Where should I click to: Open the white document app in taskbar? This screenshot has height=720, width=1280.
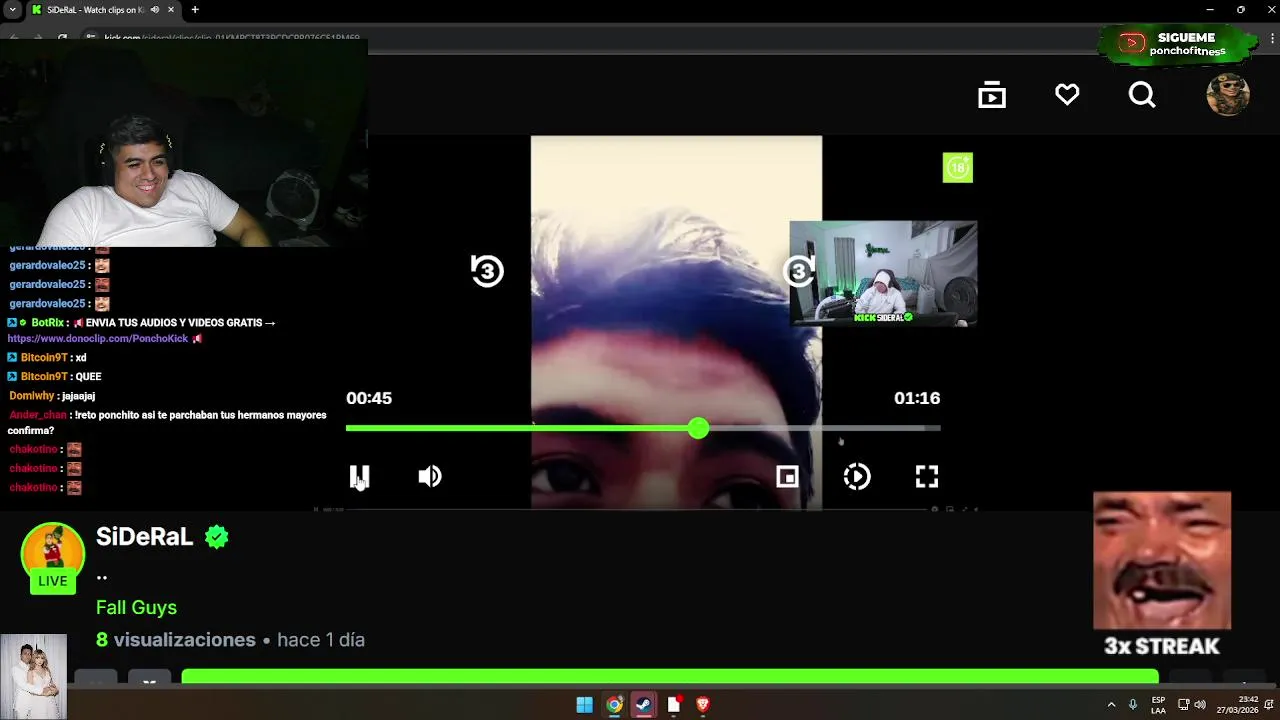[674, 705]
